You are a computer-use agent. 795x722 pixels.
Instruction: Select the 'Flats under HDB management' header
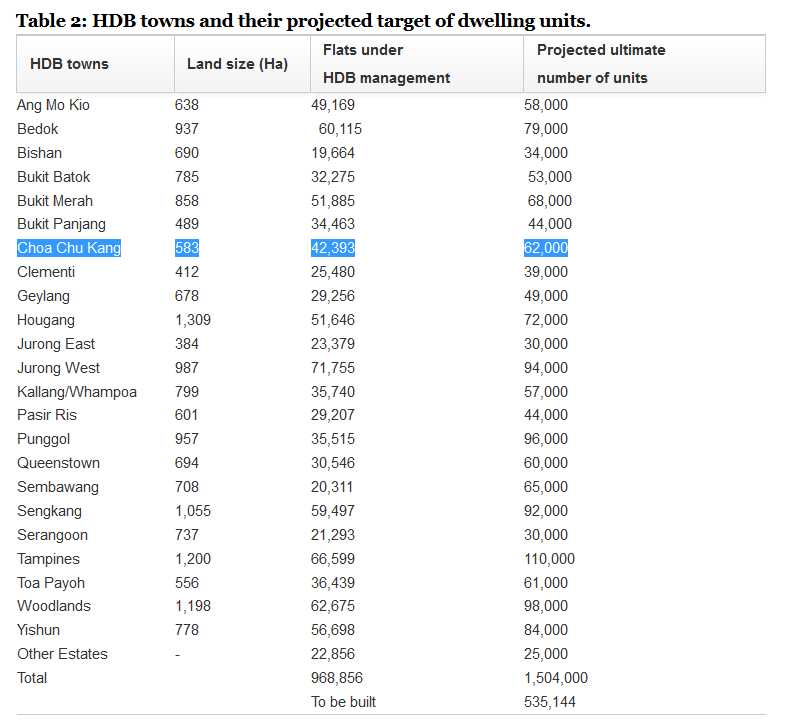coord(386,64)
